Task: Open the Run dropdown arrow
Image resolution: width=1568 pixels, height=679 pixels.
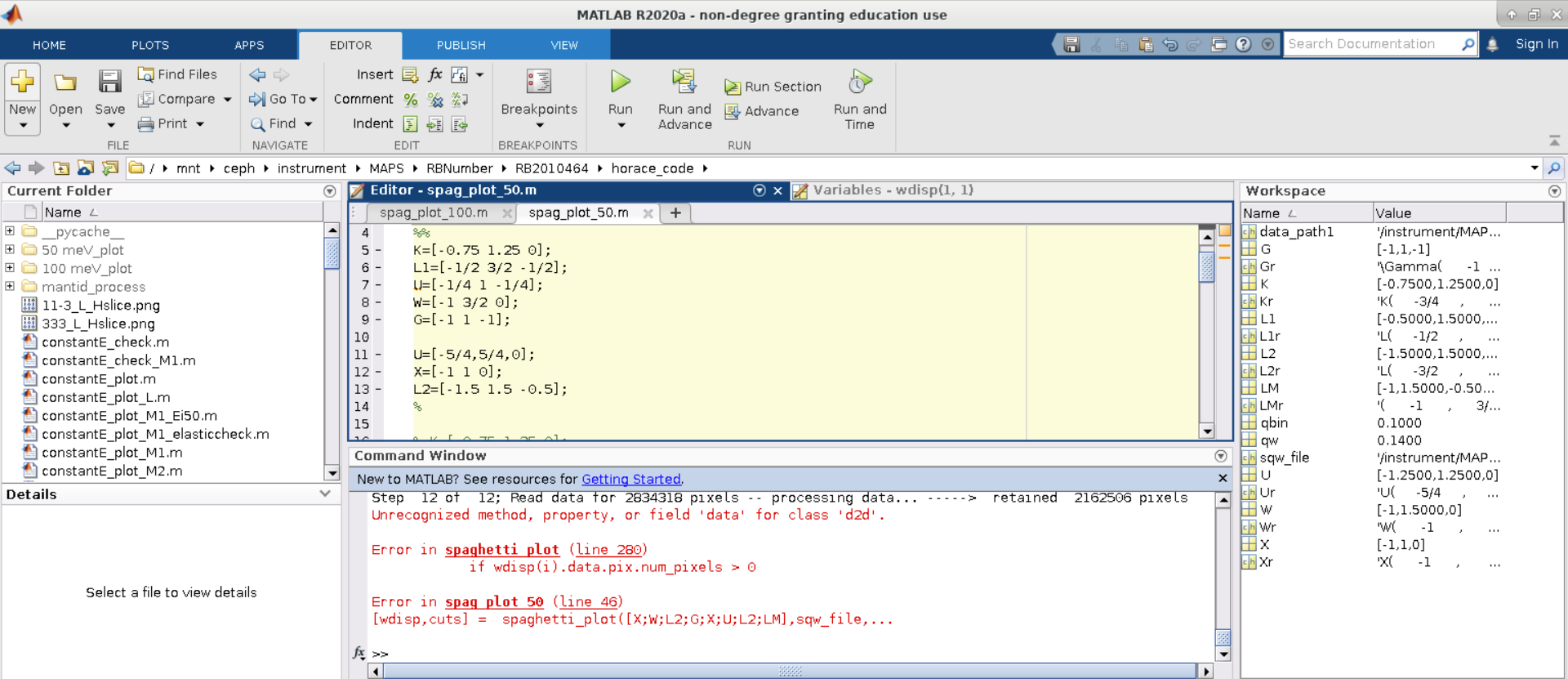Action: 621,126
